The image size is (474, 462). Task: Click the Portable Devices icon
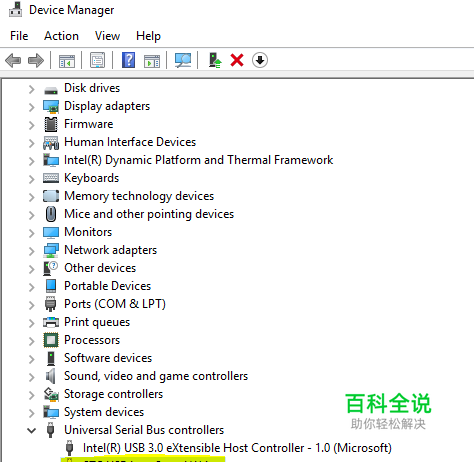click(x=51, y=286)
